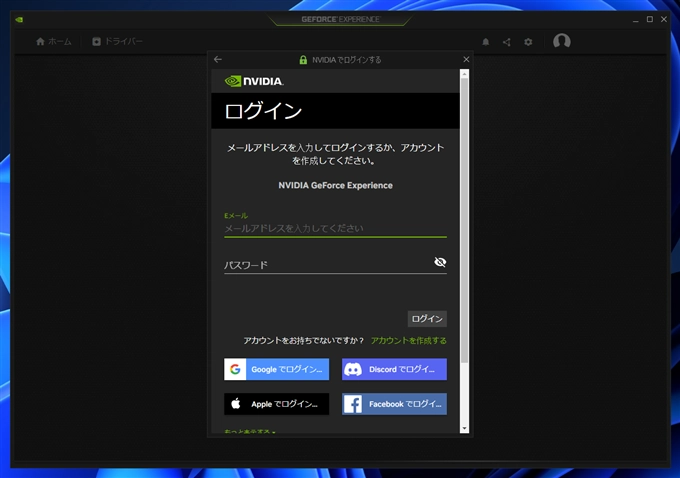Click the large ログイン heading
The image size is (680, 478).
point(263,111)
